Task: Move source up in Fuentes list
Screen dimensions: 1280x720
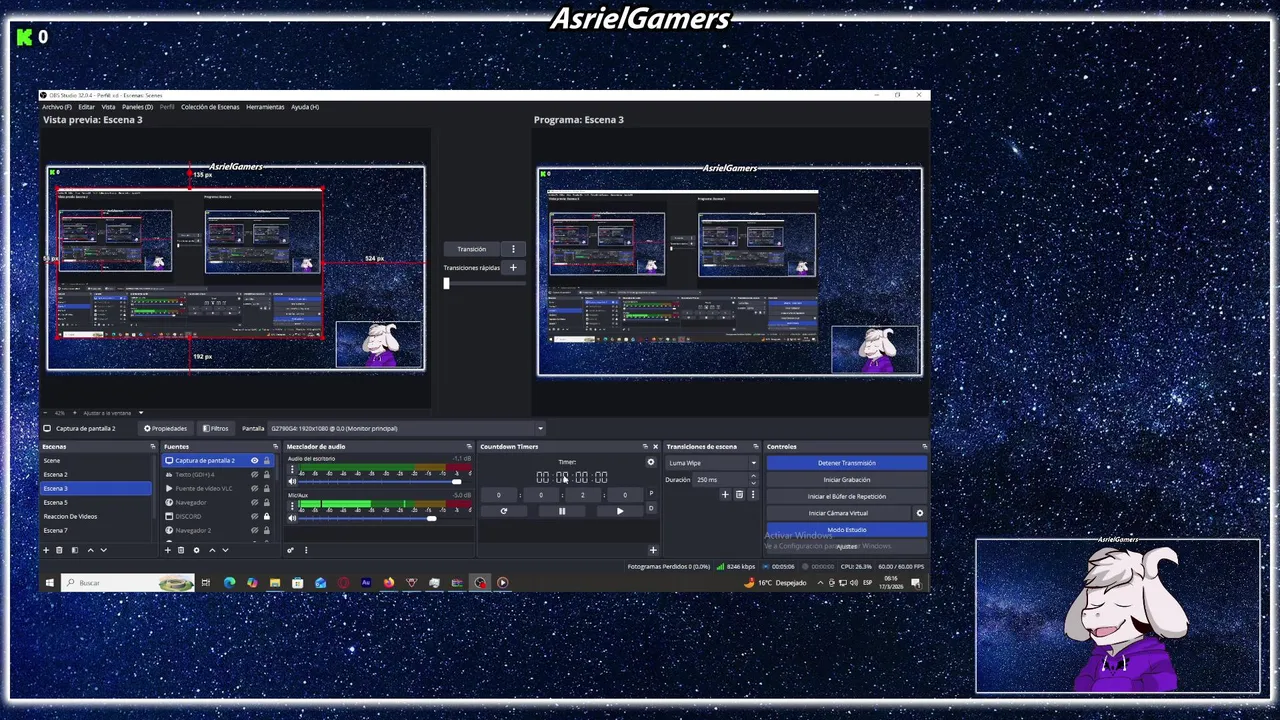Action: coord(212,550)
